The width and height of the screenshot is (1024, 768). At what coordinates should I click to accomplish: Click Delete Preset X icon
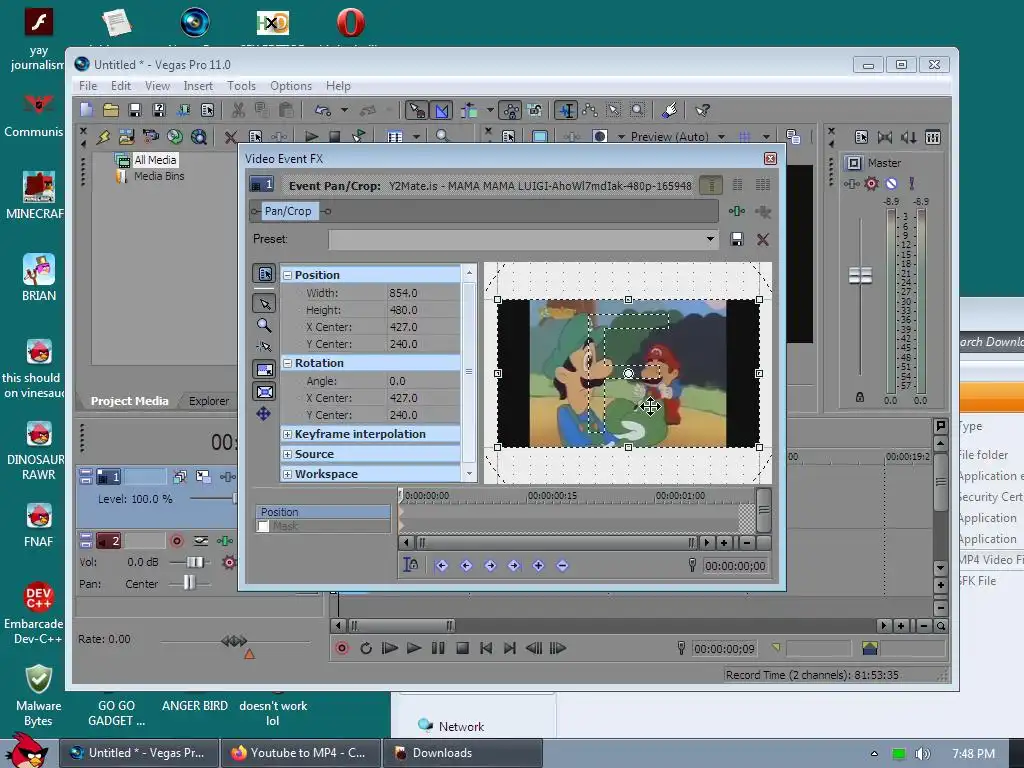coord(762,239)
